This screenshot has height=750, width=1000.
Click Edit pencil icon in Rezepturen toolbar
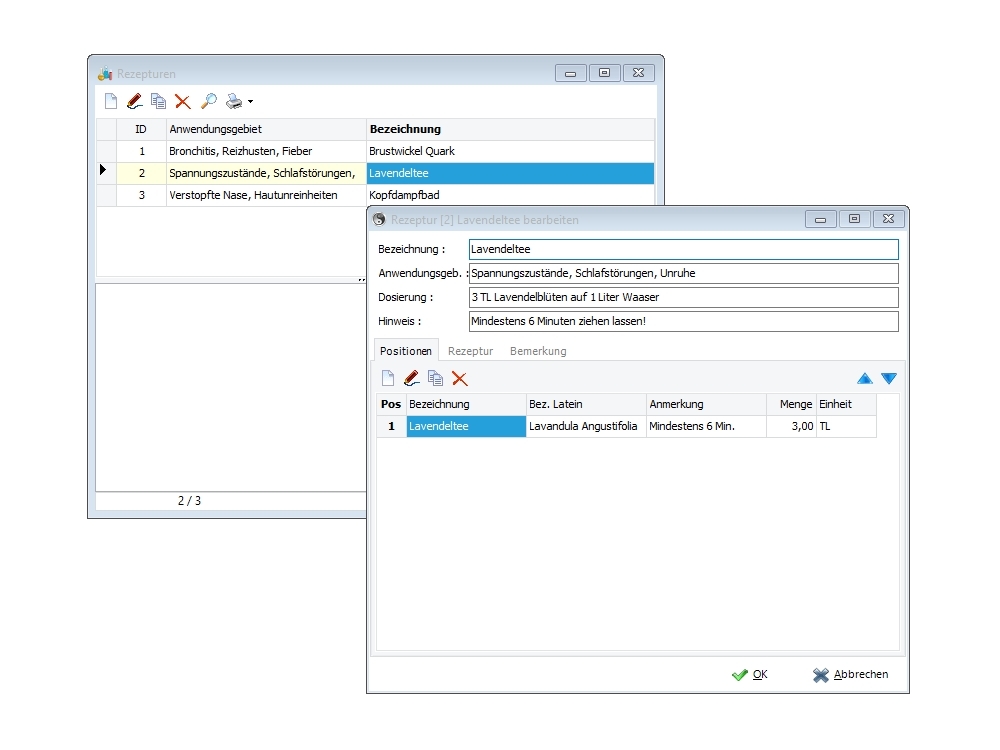(135, 101)
